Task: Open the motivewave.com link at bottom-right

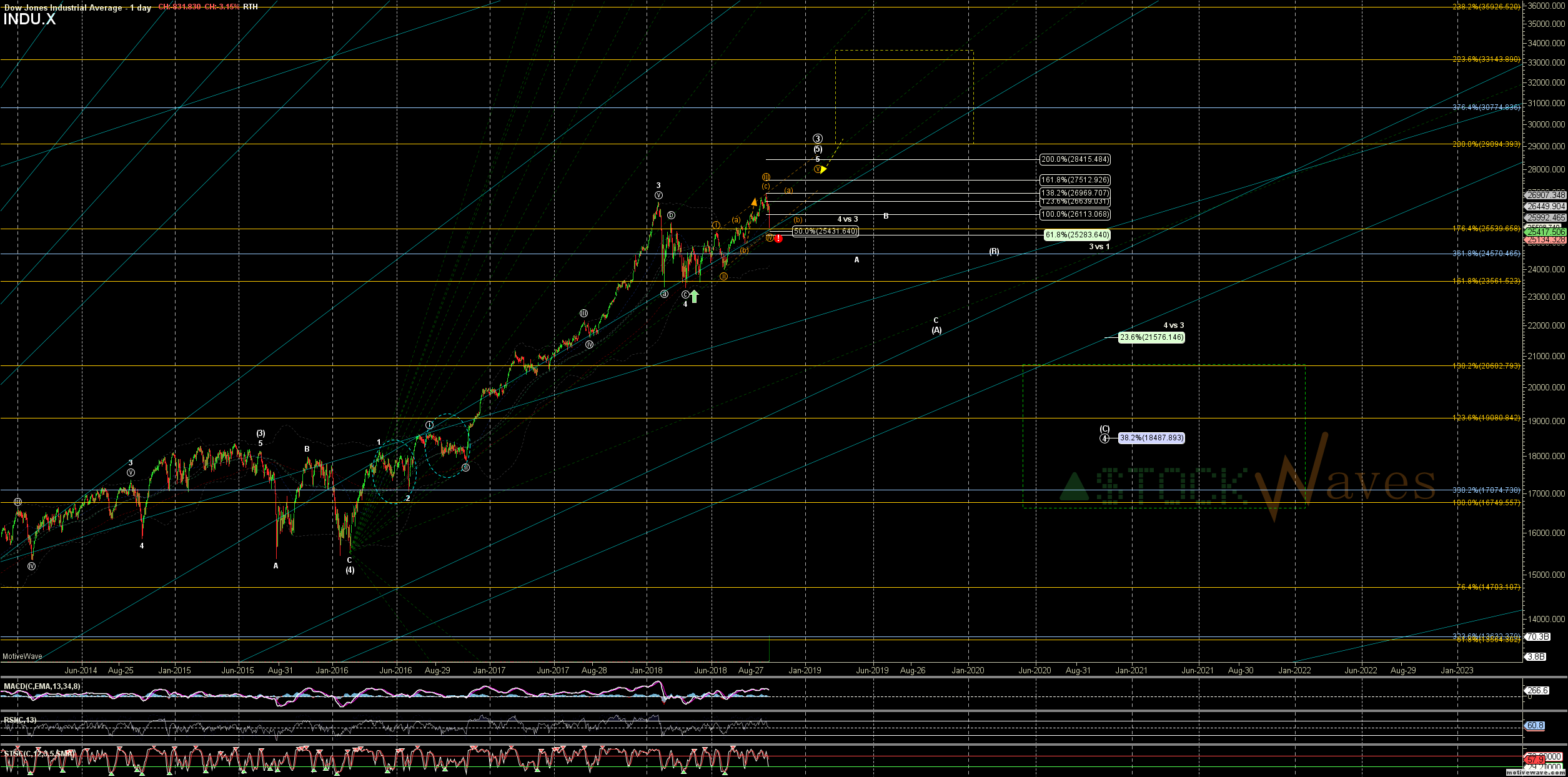Action: pos(1536,773)
